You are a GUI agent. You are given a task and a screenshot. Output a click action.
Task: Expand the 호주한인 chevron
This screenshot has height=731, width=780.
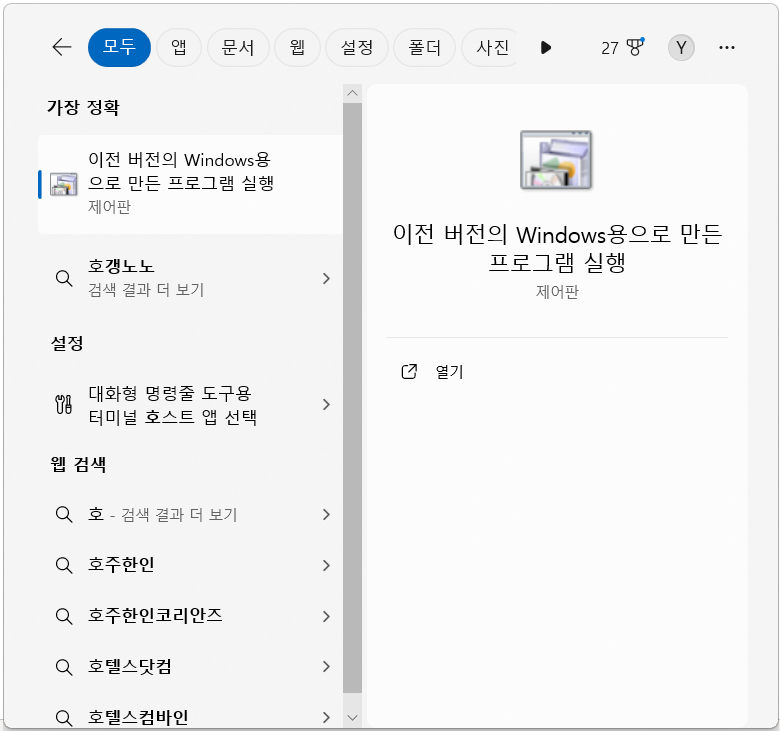click(326, 565)
